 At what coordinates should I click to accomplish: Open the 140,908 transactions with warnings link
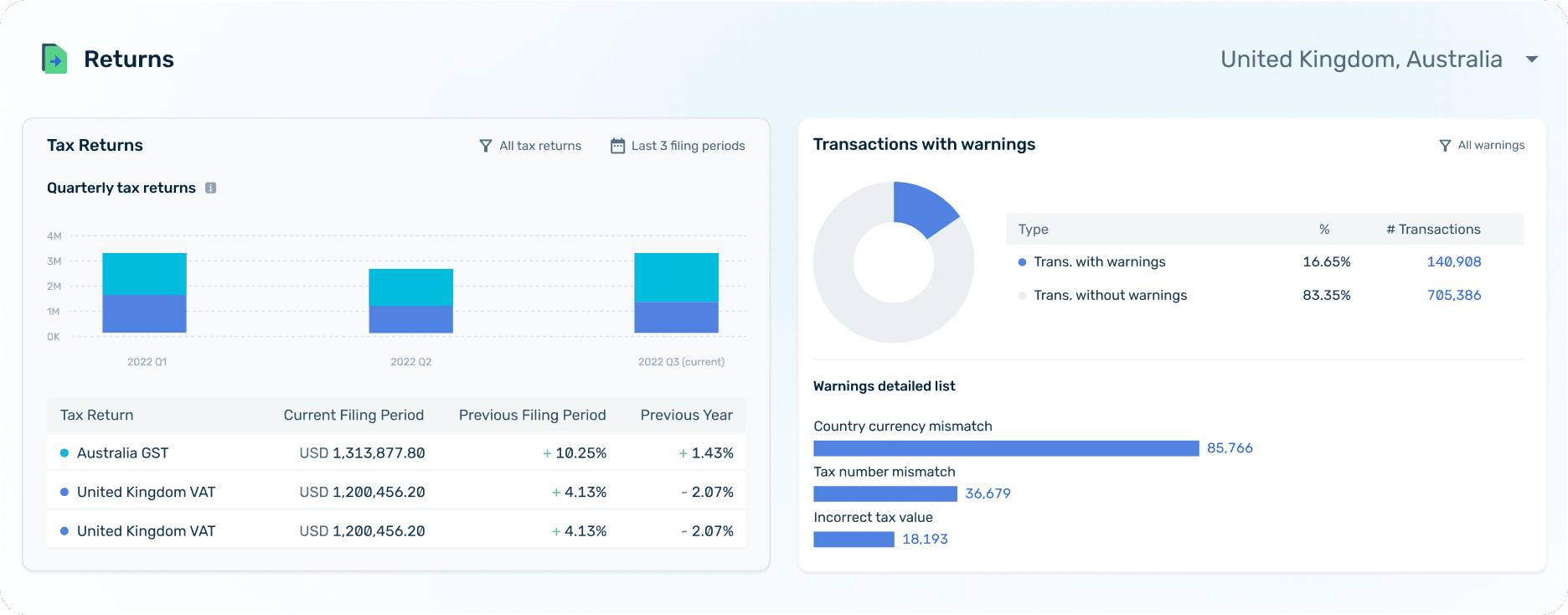(1454, 262)
